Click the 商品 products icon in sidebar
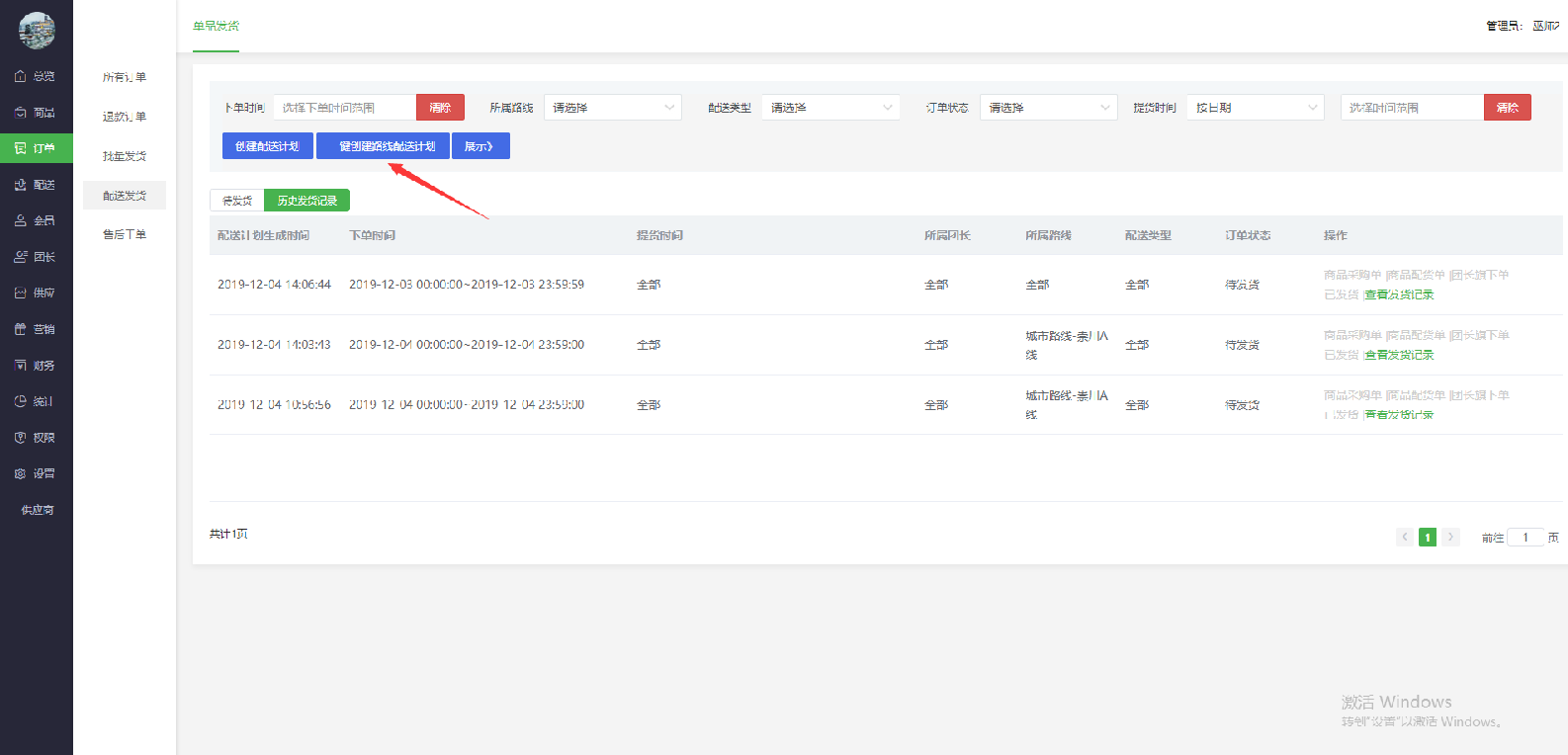The image size is (1568, 755). click(x=21, y=113)
